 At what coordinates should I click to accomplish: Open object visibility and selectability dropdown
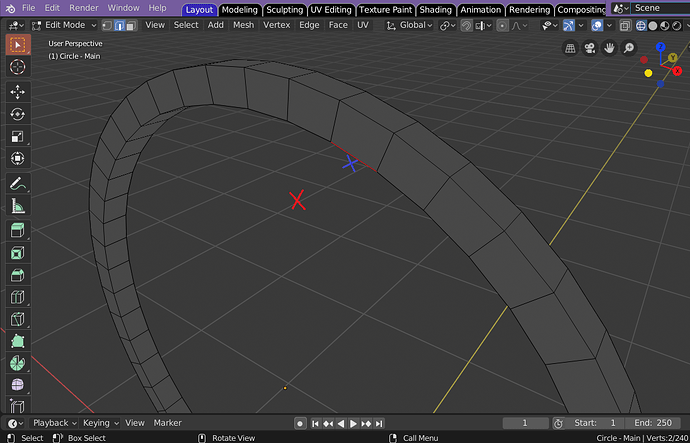[549, 26]
